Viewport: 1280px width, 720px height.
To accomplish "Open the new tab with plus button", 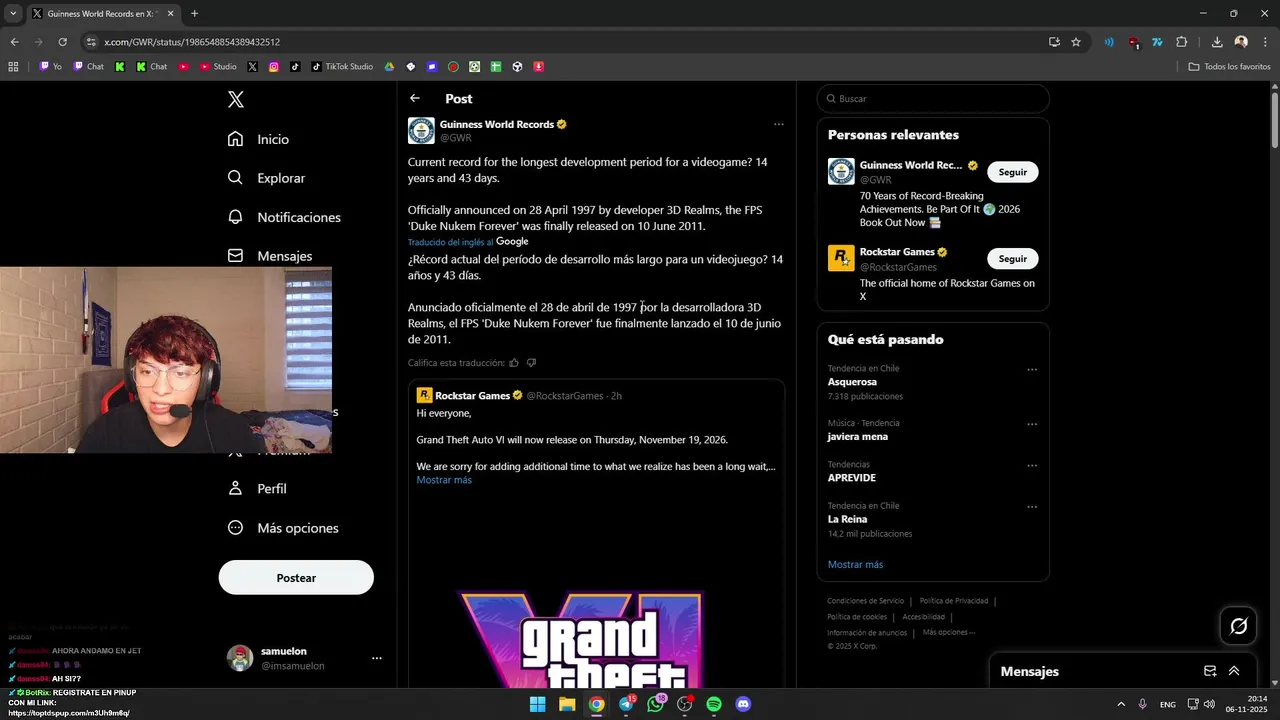I will [x=194, y=14].
